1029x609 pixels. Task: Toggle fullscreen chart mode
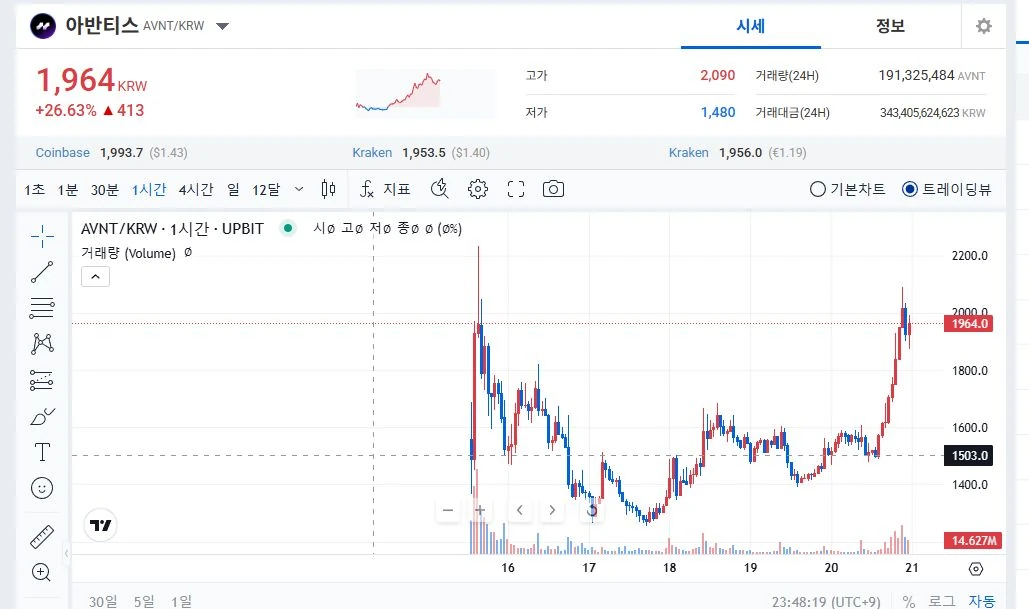516,189
